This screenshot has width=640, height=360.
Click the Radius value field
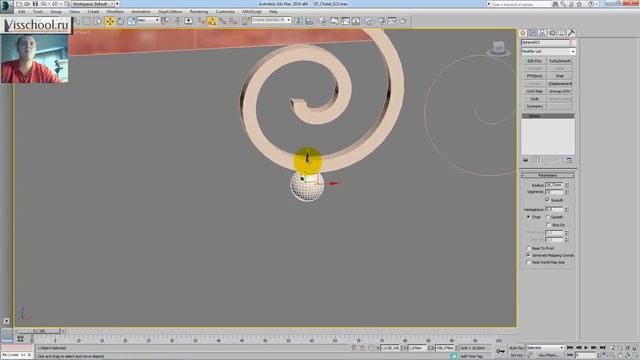[554, 185]
